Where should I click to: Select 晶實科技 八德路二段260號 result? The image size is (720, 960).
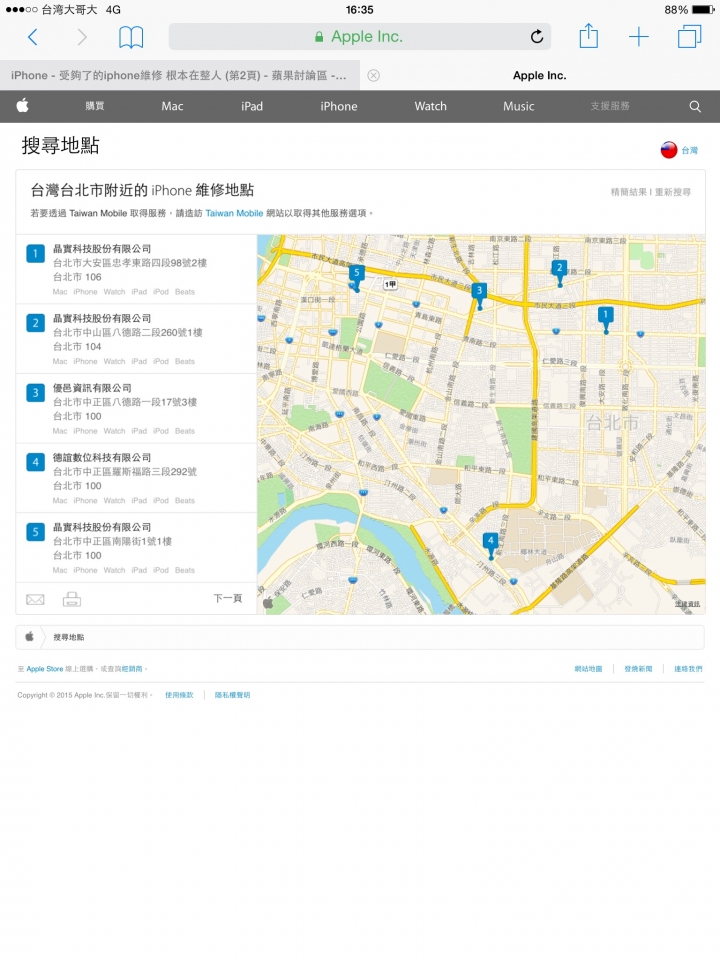click(136, 339)
